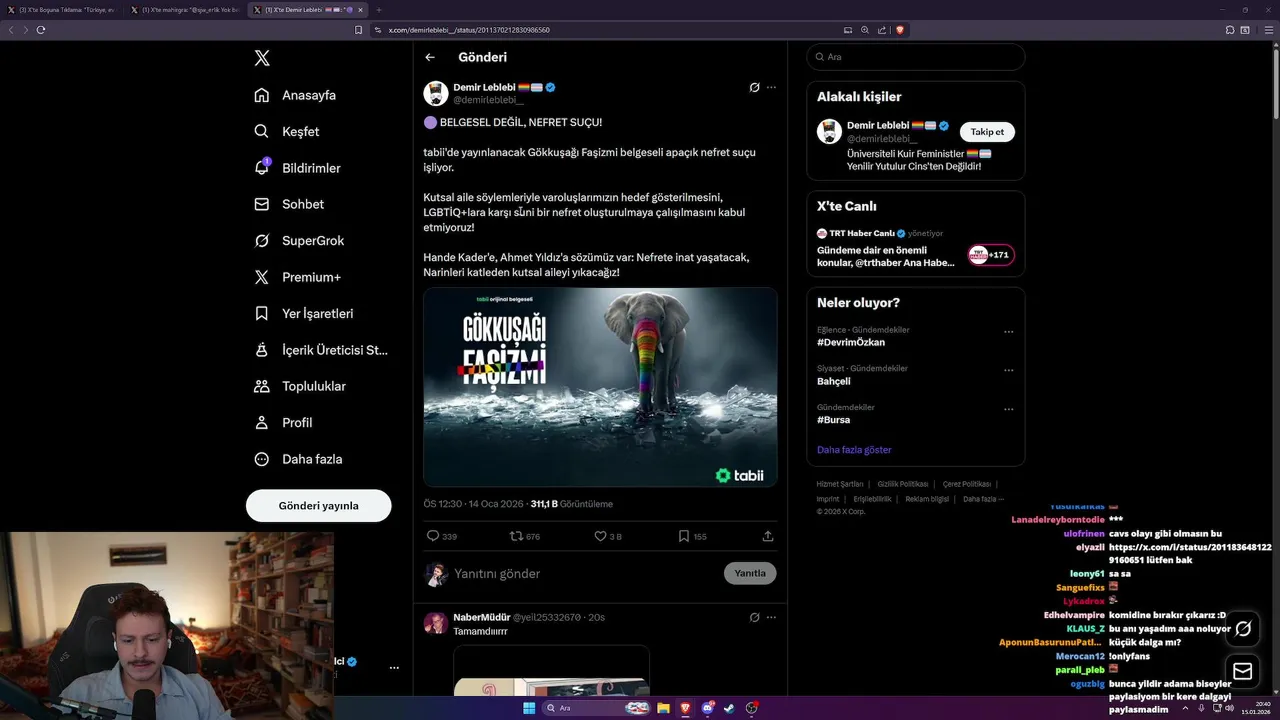This screenshot has height=720, width=1280.
Task: Click the Gönderi yayınla button
Action: 318,506
